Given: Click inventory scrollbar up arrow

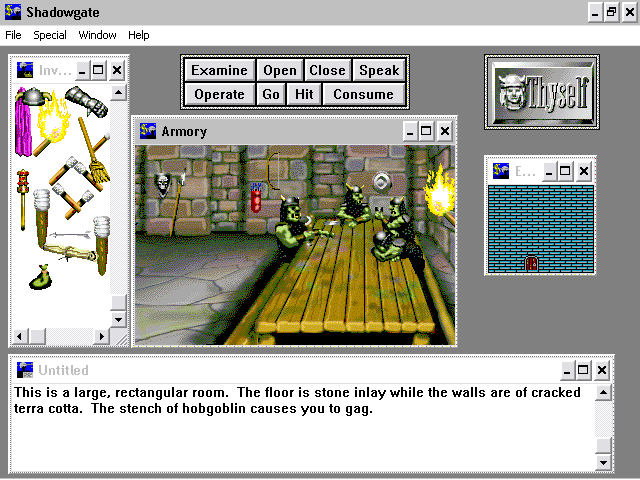Looking at the screenshot, I should click(118, 92).
